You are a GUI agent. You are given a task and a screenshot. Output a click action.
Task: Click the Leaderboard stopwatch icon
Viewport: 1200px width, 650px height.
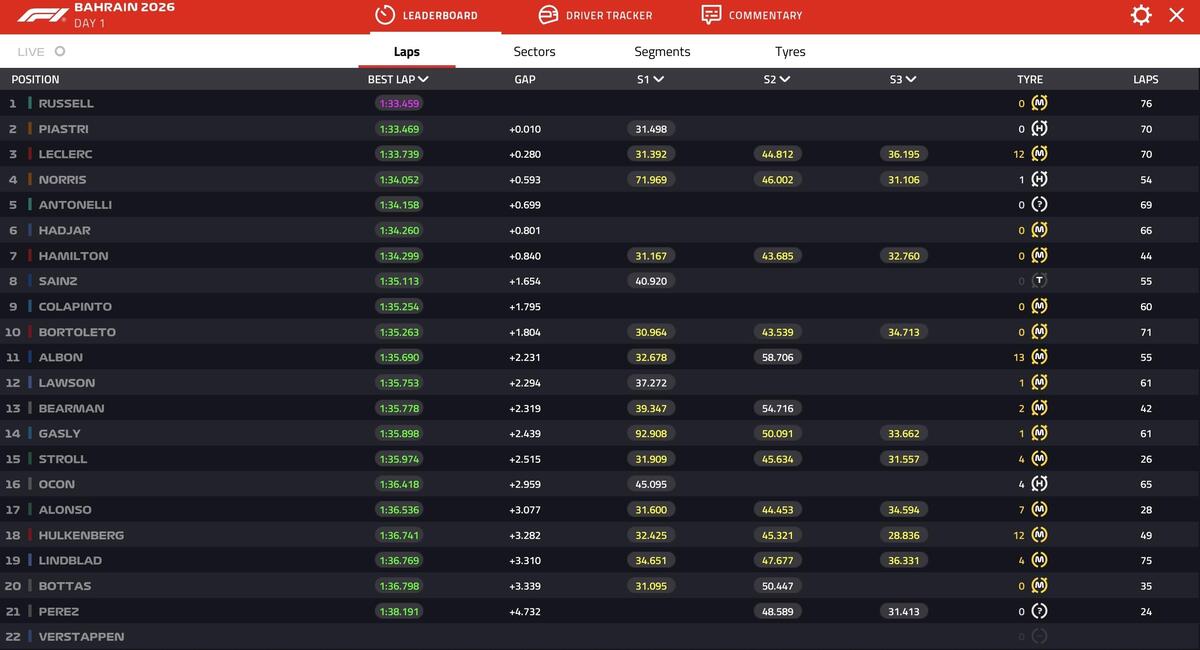tap(385, 15)
